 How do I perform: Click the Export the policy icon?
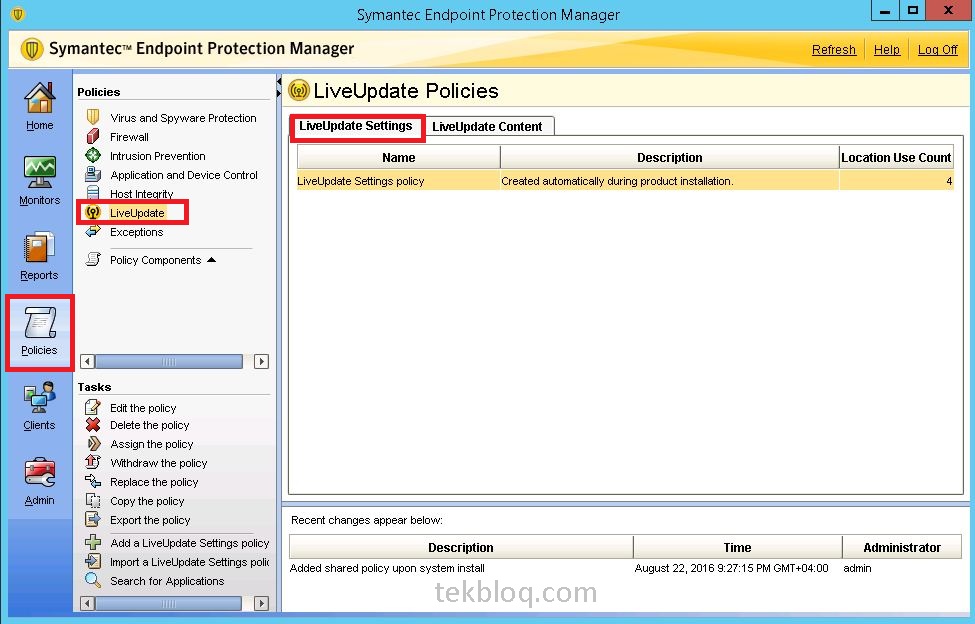coord(93,520)
